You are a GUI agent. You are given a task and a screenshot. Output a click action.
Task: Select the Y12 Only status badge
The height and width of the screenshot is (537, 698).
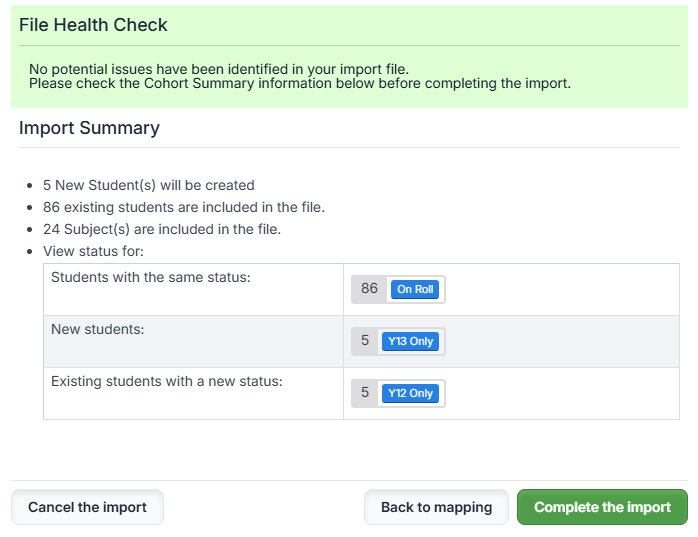(x=410, y=393)
